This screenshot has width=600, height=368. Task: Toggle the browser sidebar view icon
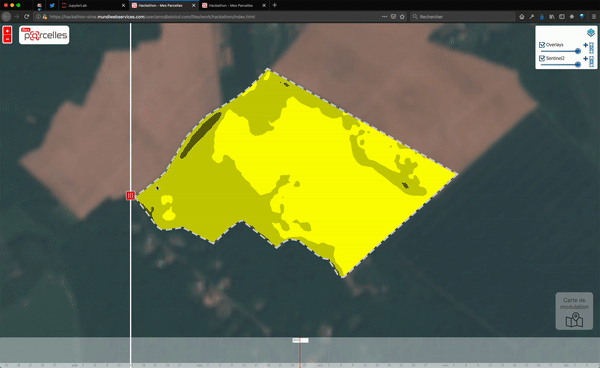[x=562, y=16]
